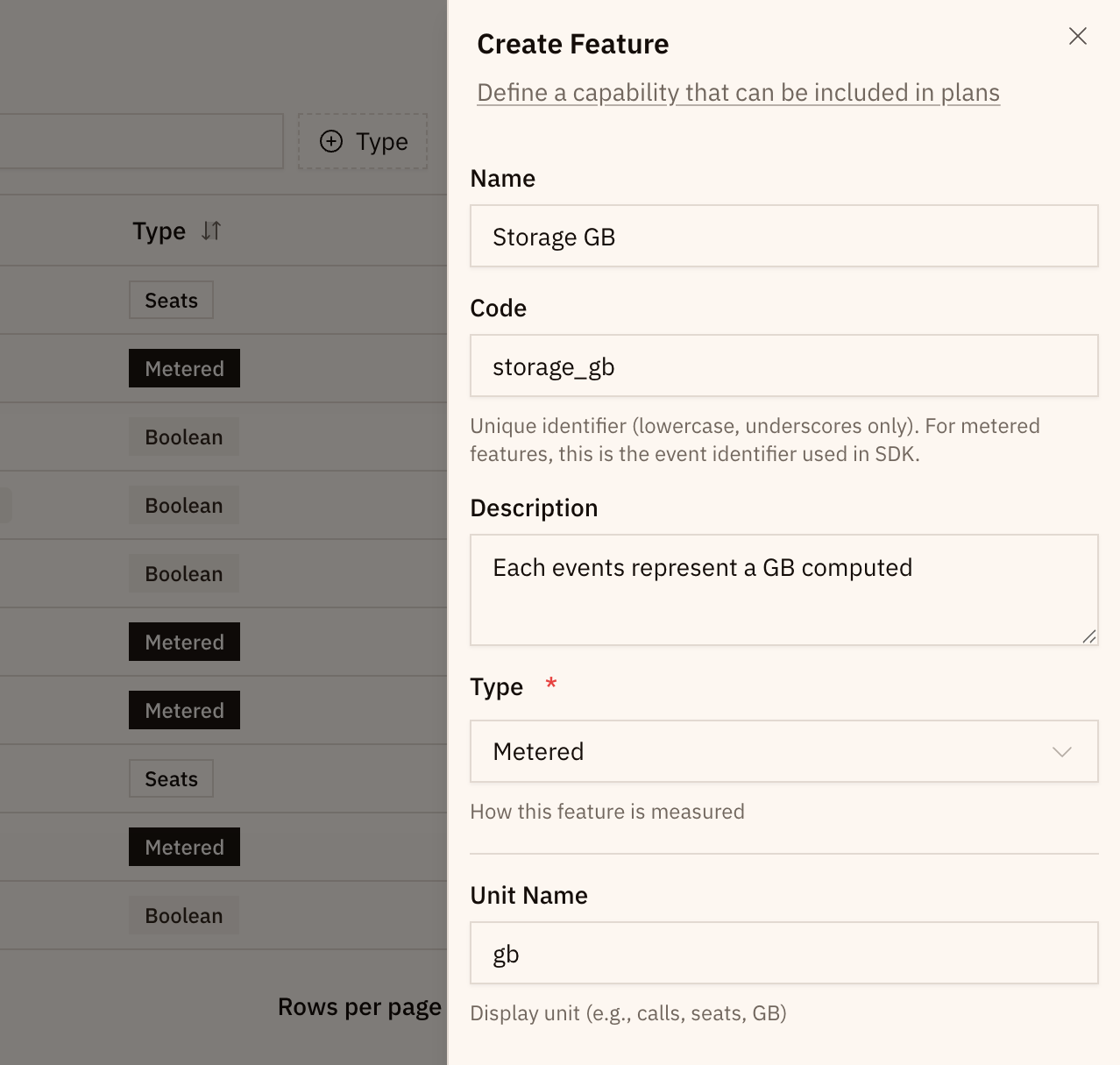1120x1065 pixels.
Task: Click the empty filter input left of the Type button
Action: (x=140, y=141)
